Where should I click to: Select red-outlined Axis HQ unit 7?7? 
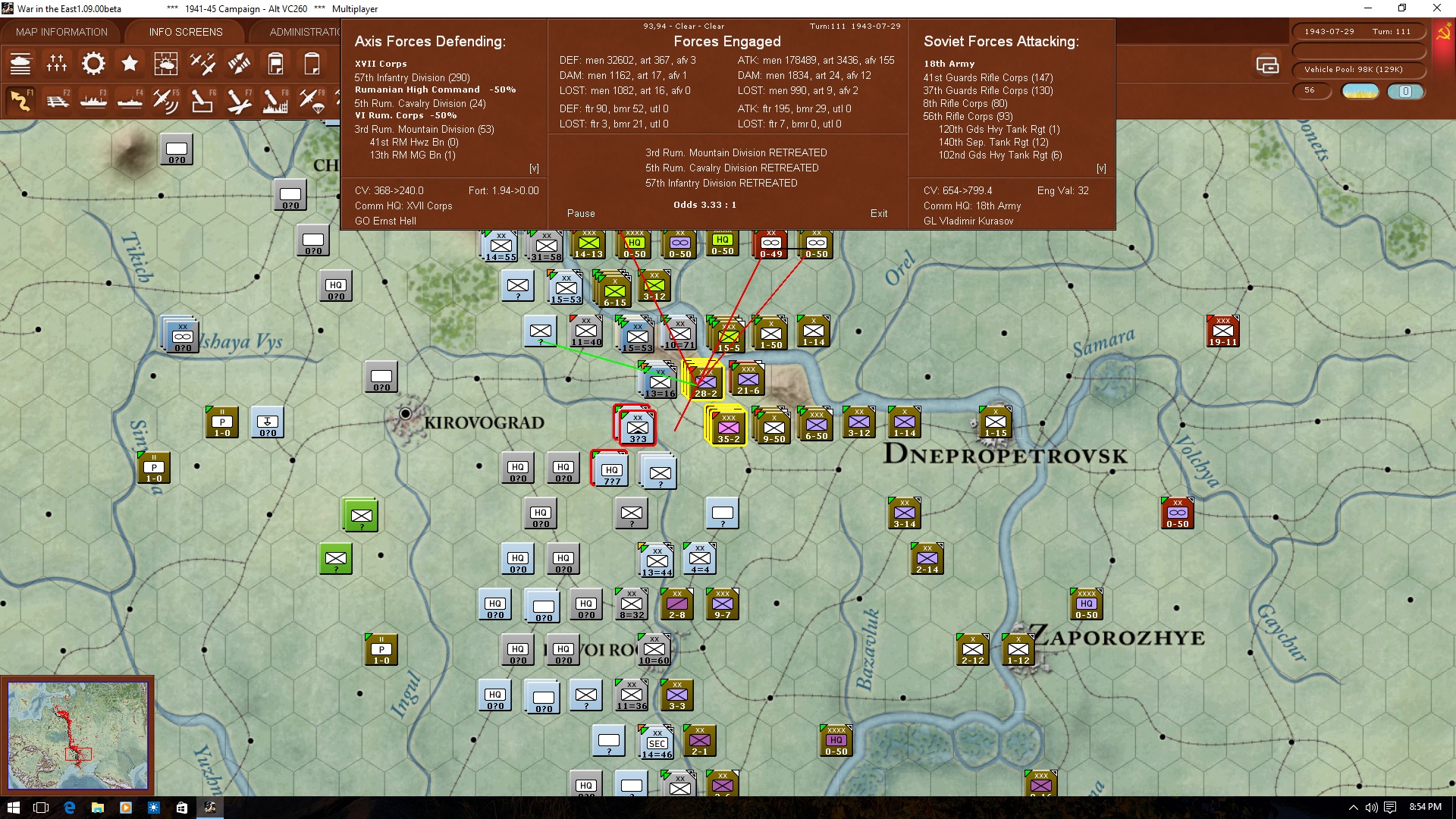[611, 469]
